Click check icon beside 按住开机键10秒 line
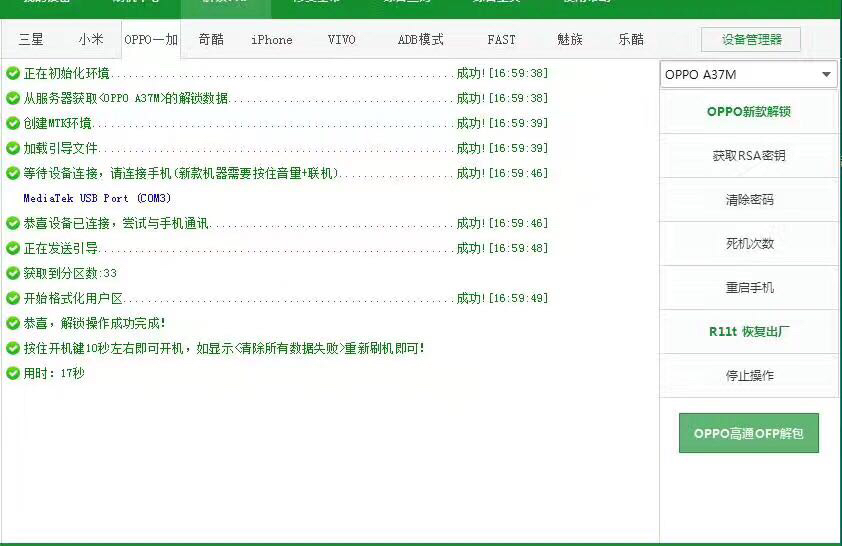 point(13,348)
